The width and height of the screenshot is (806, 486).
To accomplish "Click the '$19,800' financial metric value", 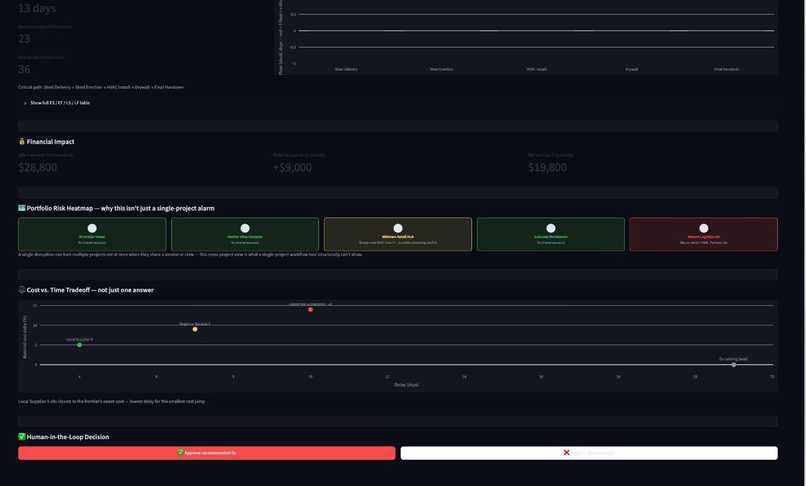I will pos(547,168).
